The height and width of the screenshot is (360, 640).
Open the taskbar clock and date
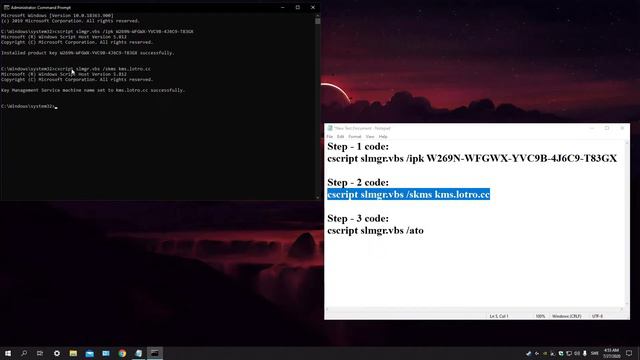611,353
